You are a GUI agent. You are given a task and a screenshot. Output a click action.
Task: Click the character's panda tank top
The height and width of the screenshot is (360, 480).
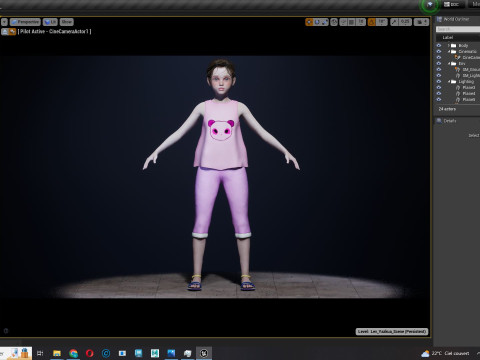(221, 134)
